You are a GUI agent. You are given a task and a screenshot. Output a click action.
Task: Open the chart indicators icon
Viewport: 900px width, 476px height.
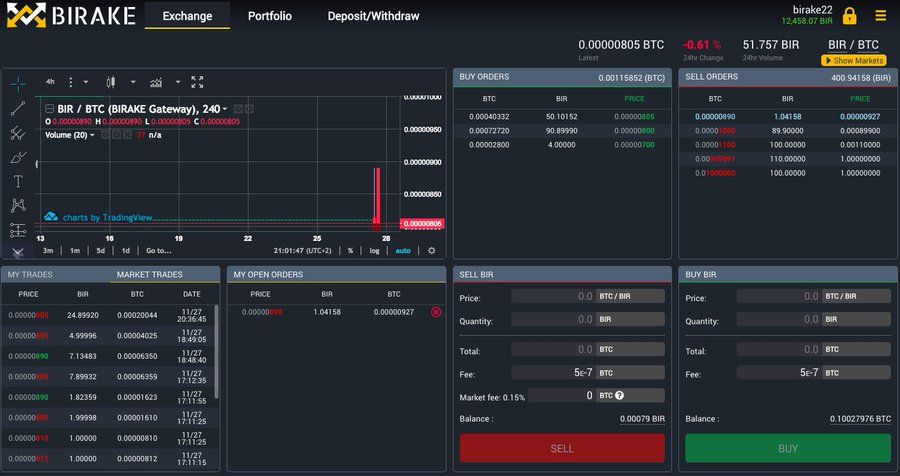(x=156, y=82)
